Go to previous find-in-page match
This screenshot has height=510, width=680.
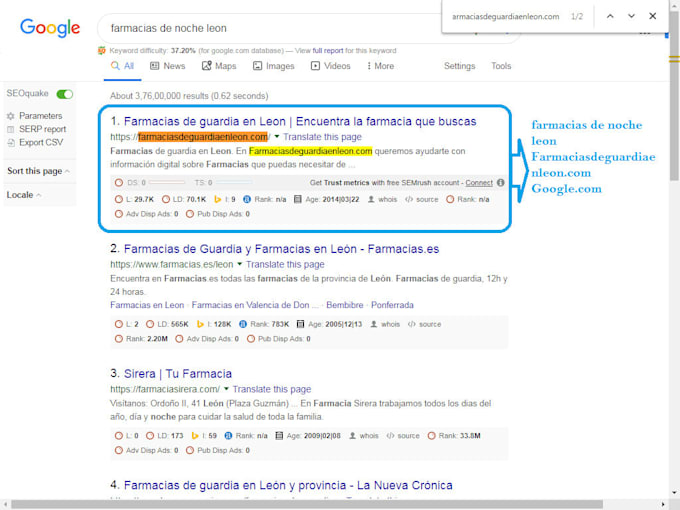pyautogui.click(x=610, y=16)
